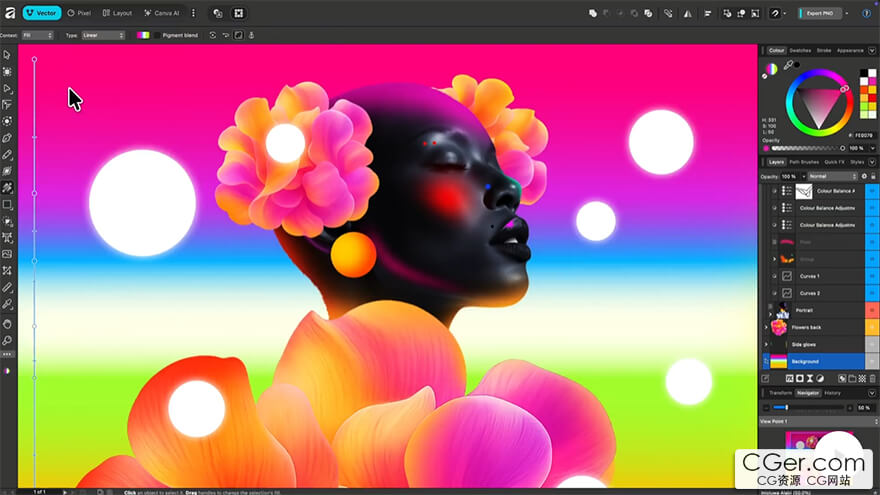Select the Background layer

805,361
